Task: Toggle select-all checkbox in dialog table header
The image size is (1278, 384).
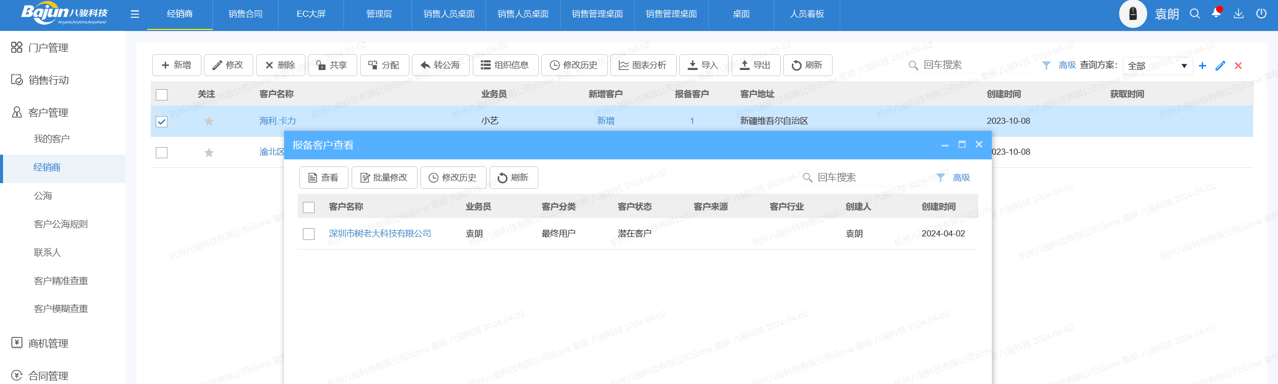Action: pos(309,207)
